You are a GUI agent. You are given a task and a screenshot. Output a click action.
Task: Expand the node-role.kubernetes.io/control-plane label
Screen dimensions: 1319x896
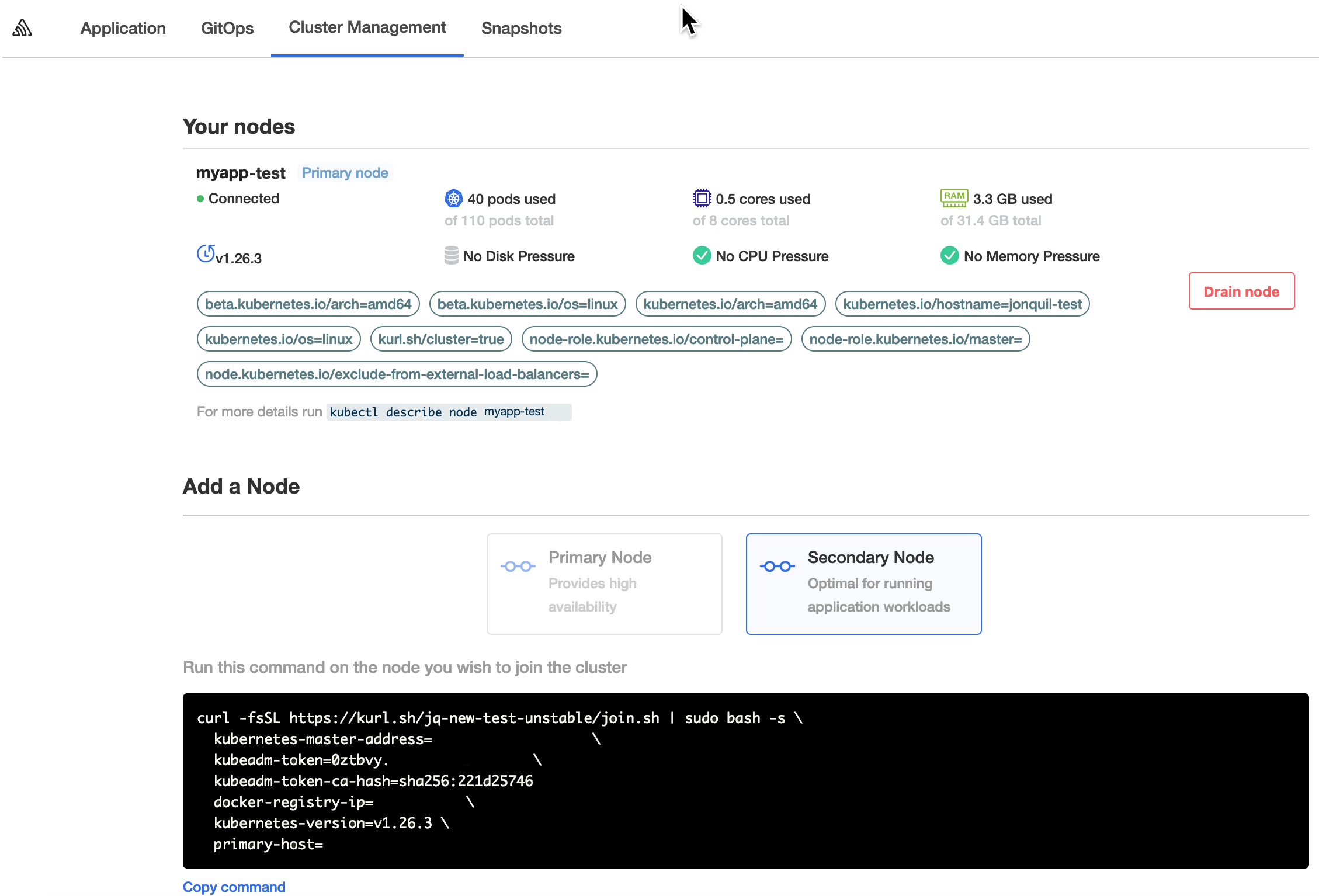657,339
